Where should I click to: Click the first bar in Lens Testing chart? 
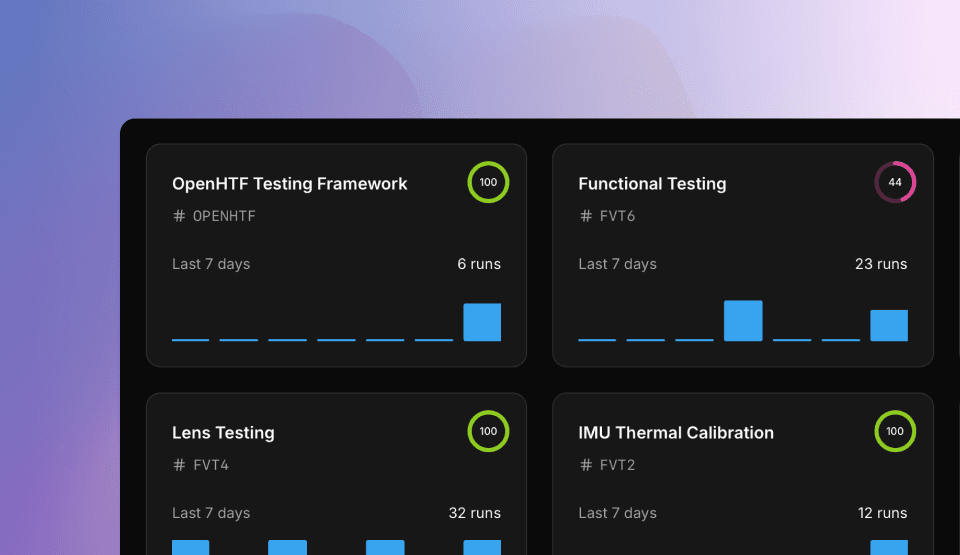(x=191, y=547)
